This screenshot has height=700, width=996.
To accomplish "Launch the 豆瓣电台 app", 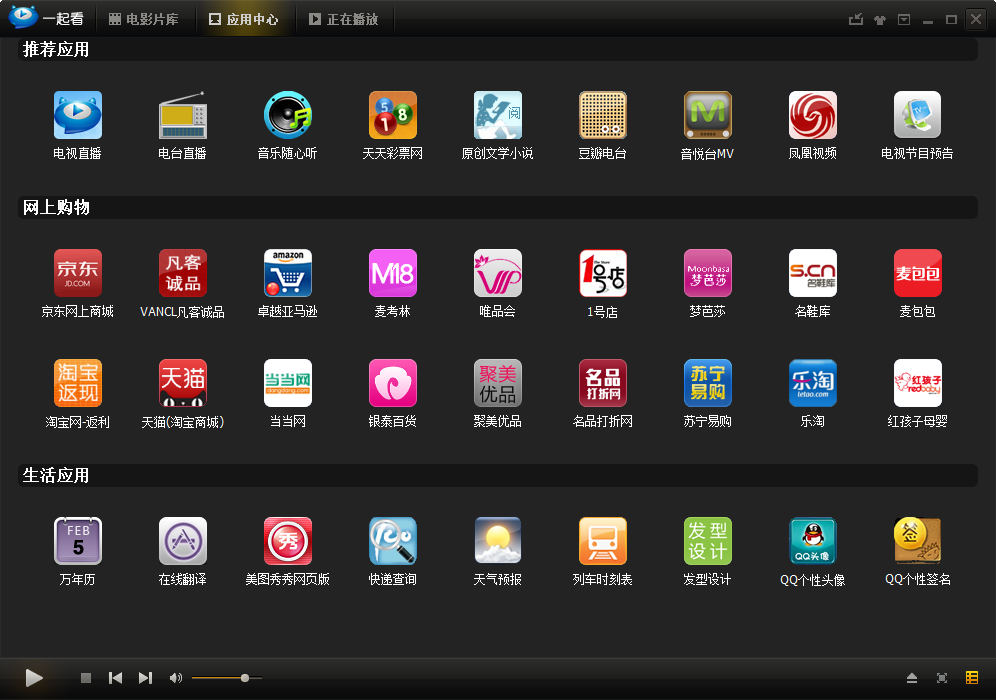I will [x=603, y=115].
